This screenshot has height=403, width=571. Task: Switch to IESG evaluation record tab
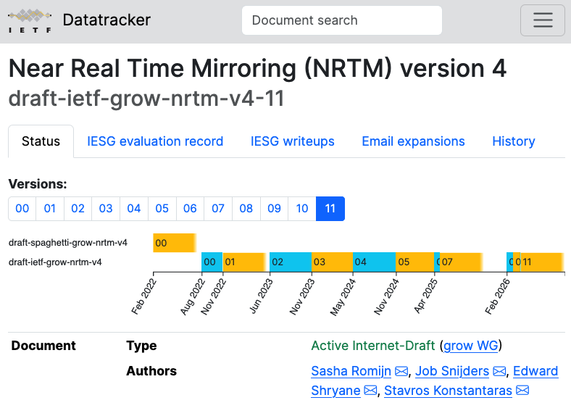click(x=155, y=141)
